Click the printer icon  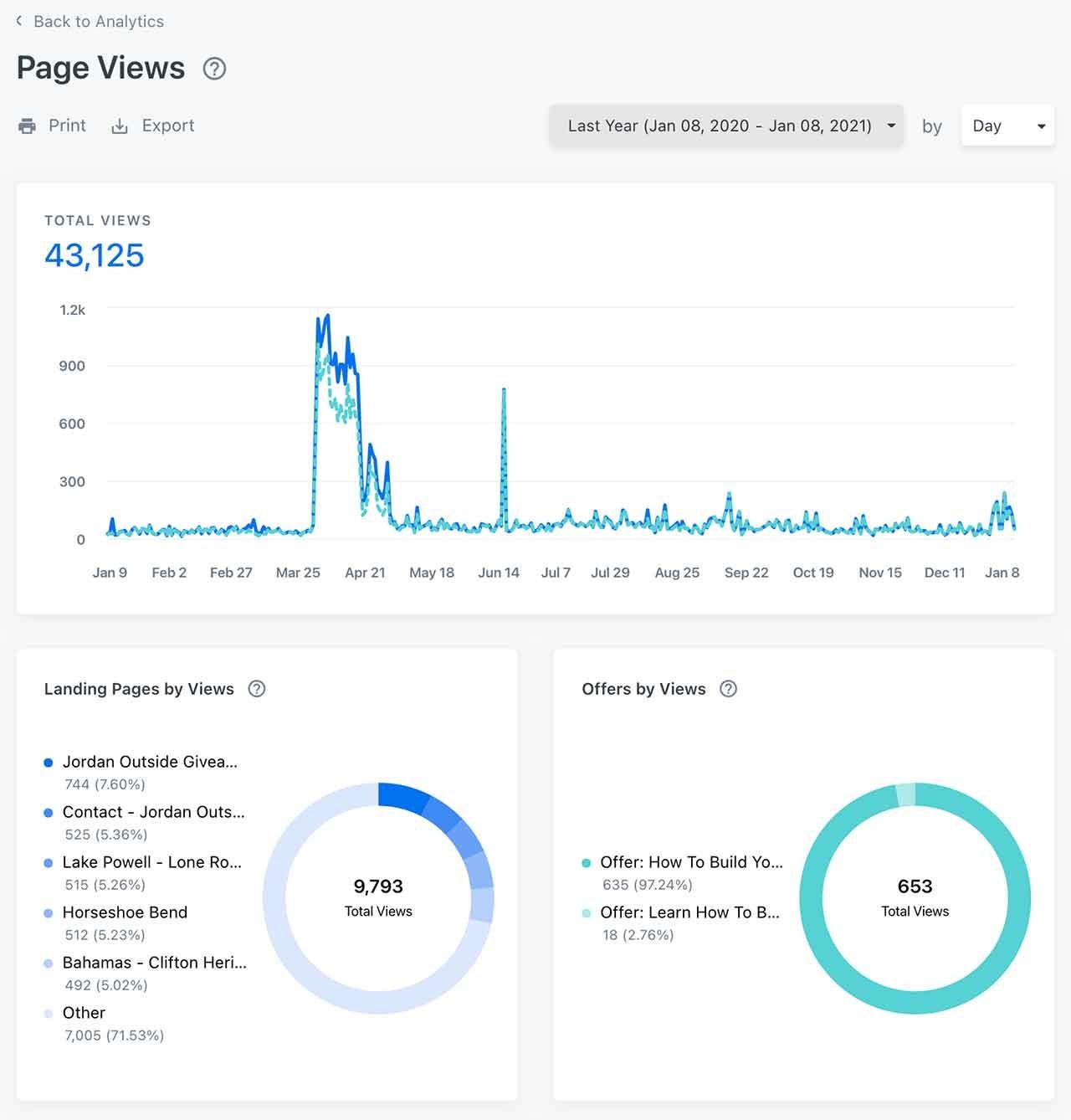point(28,126)
